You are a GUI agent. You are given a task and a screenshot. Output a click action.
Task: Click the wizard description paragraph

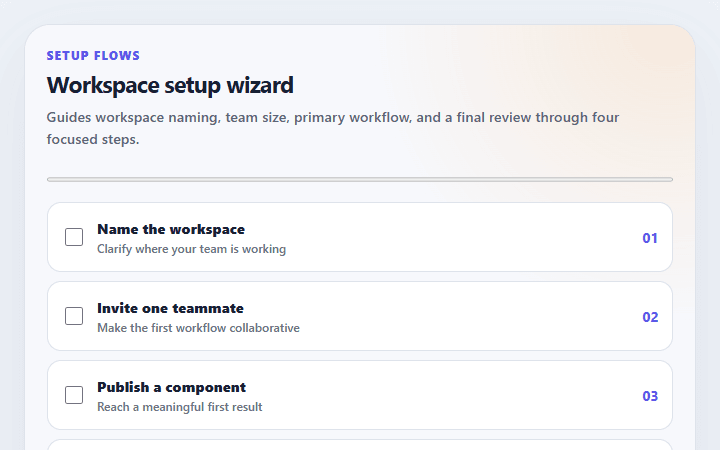click(x=333, y=128)
